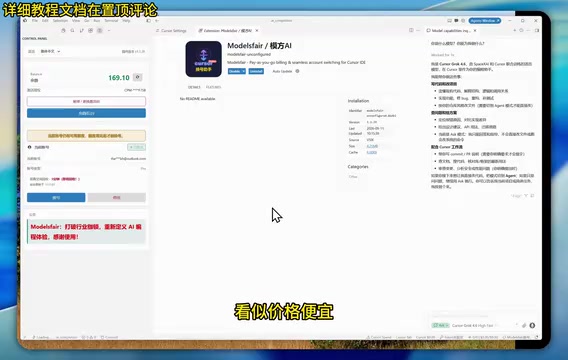The image size is (568, 360).
Task: Click the wide blue button under the pink outlined button
Action: [86, 113]
